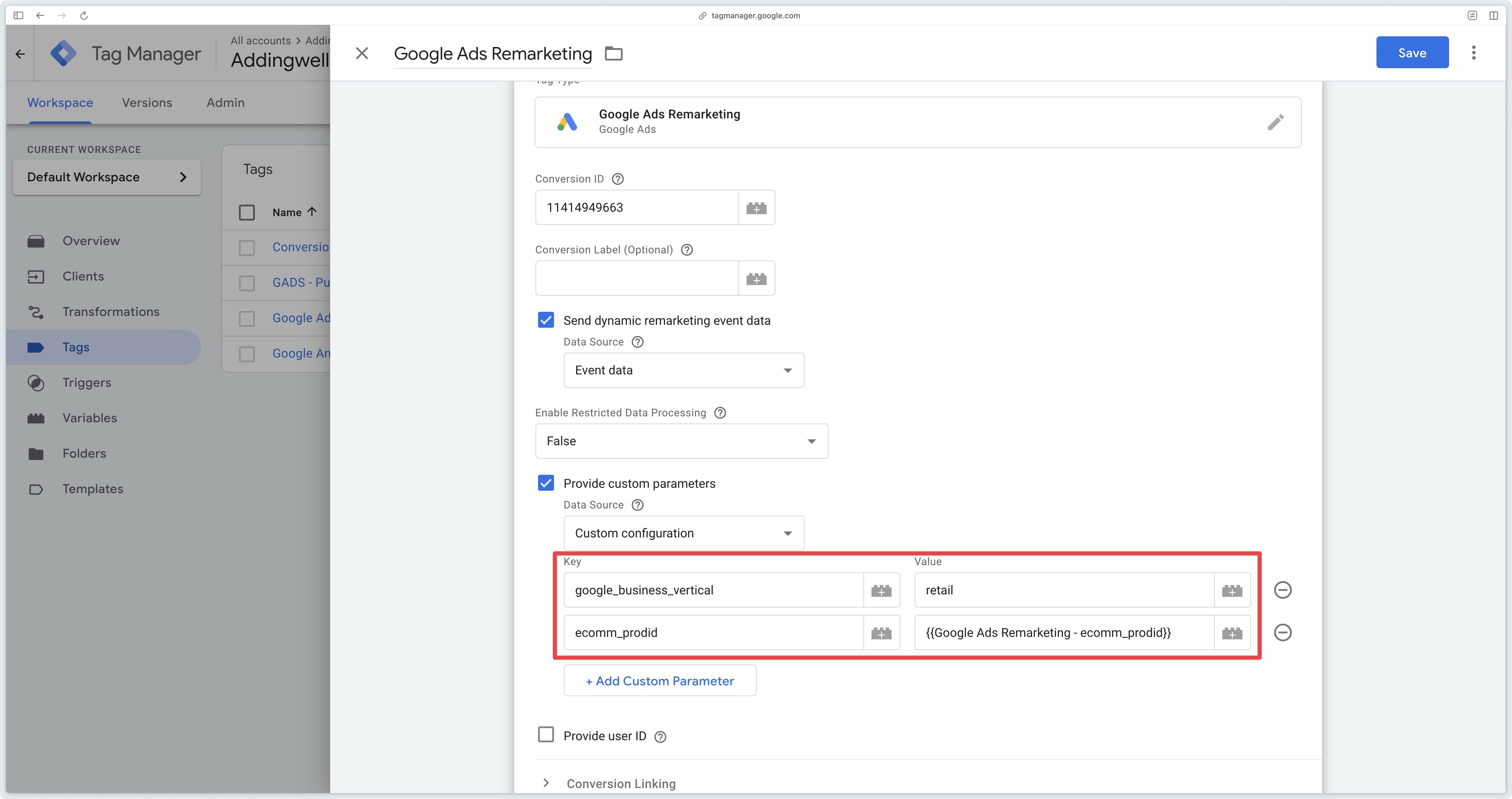Insert variable for google_business_vertical key
Image resolution: width=1512 pixels, height=799 pixels.
[x=881, y=590]
